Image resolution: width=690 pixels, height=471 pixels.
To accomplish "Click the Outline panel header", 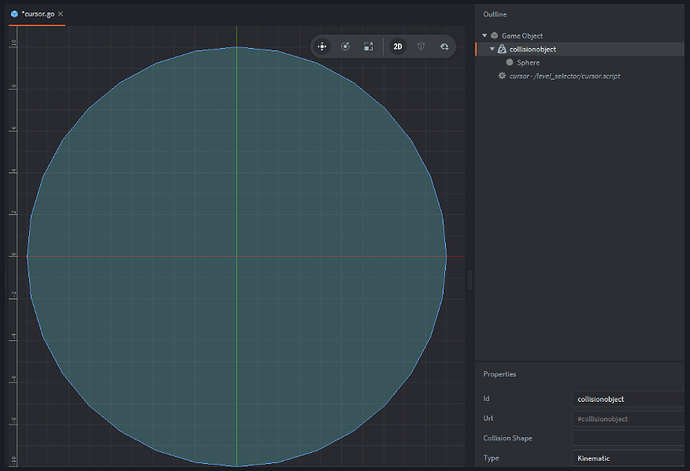I will click(495, 15).
